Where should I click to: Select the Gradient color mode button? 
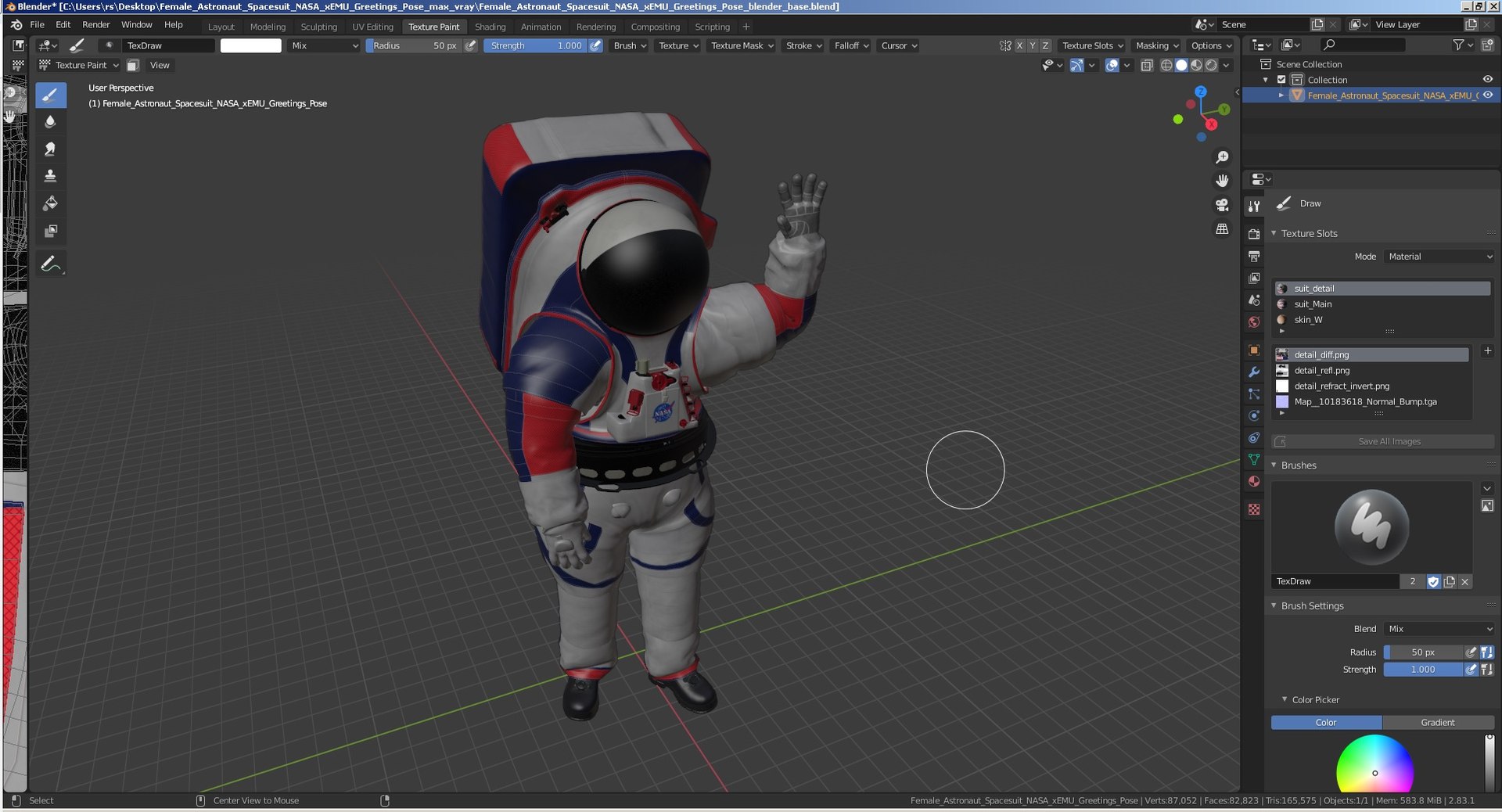tap(1438, 722)
